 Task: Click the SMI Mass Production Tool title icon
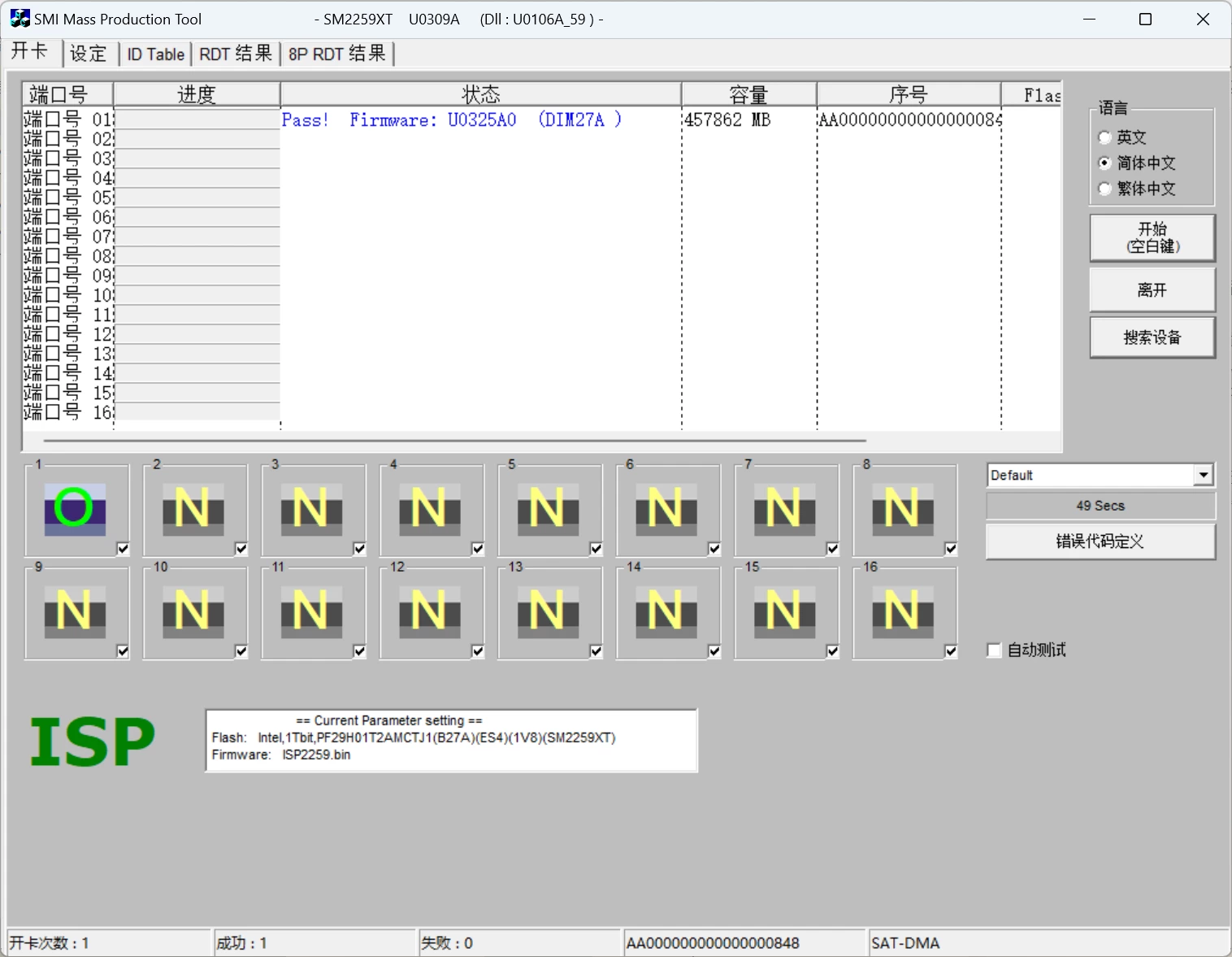20,19
